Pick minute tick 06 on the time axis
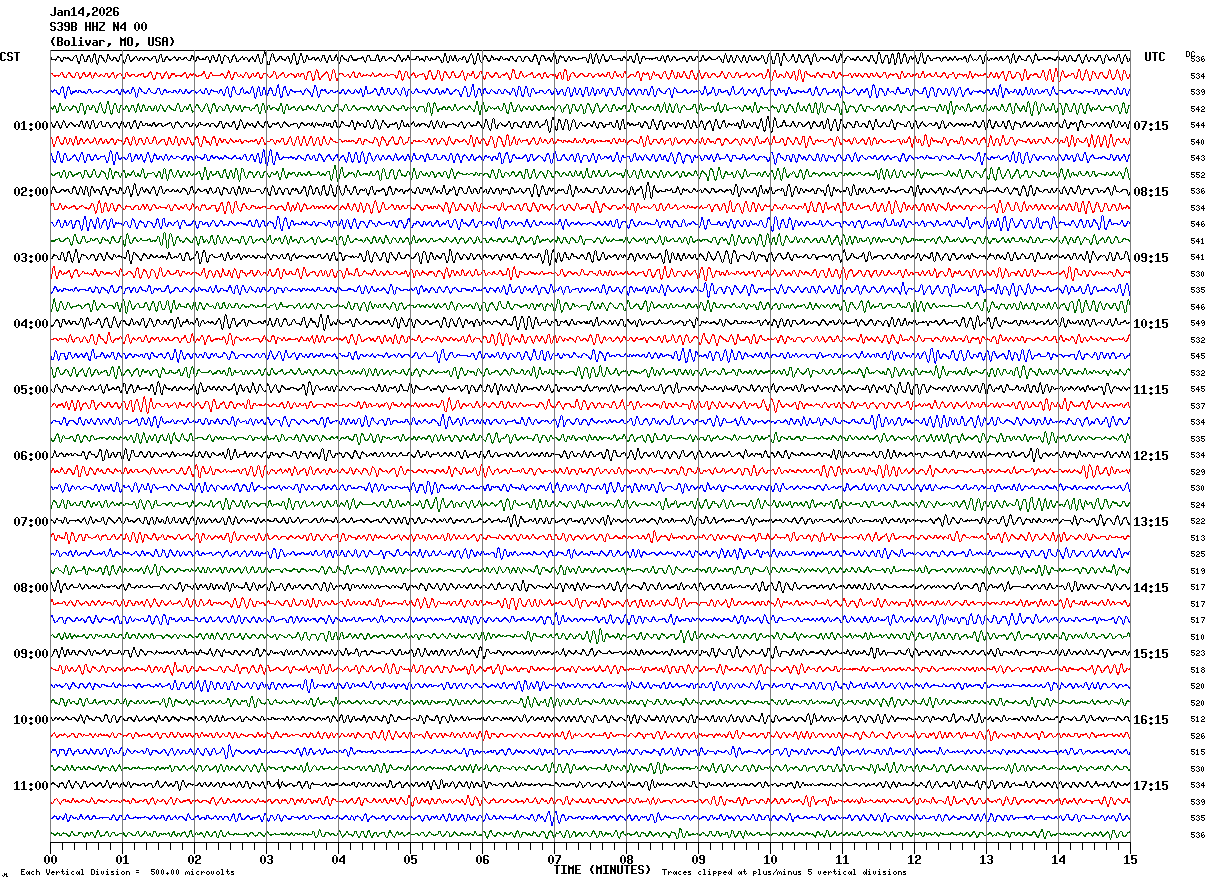This screenshot has height=886, width=1210. (x=482, y=859)
